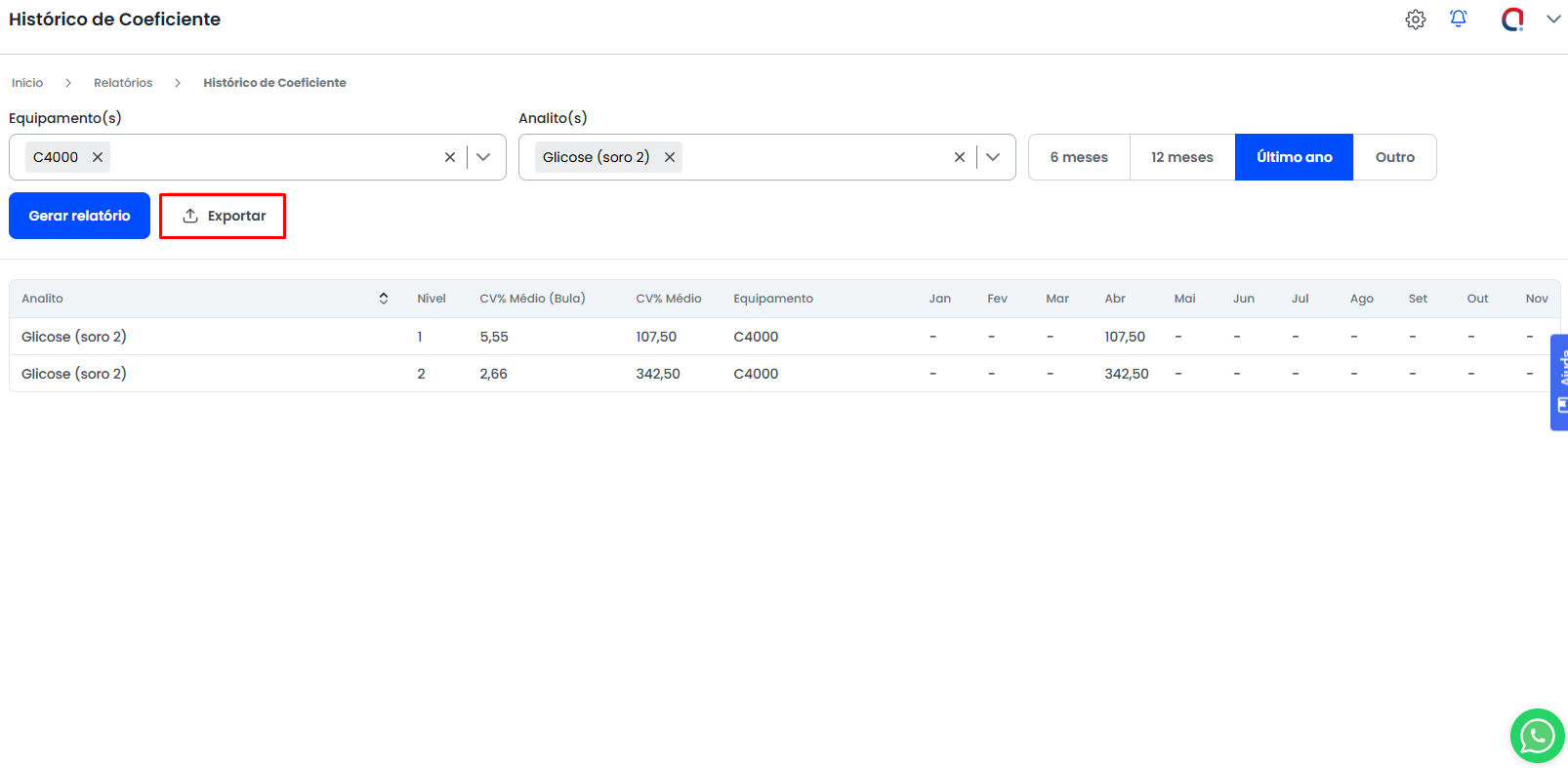Open the settings gear icon
1568x768 pixels.
[x=1415, y=20]
